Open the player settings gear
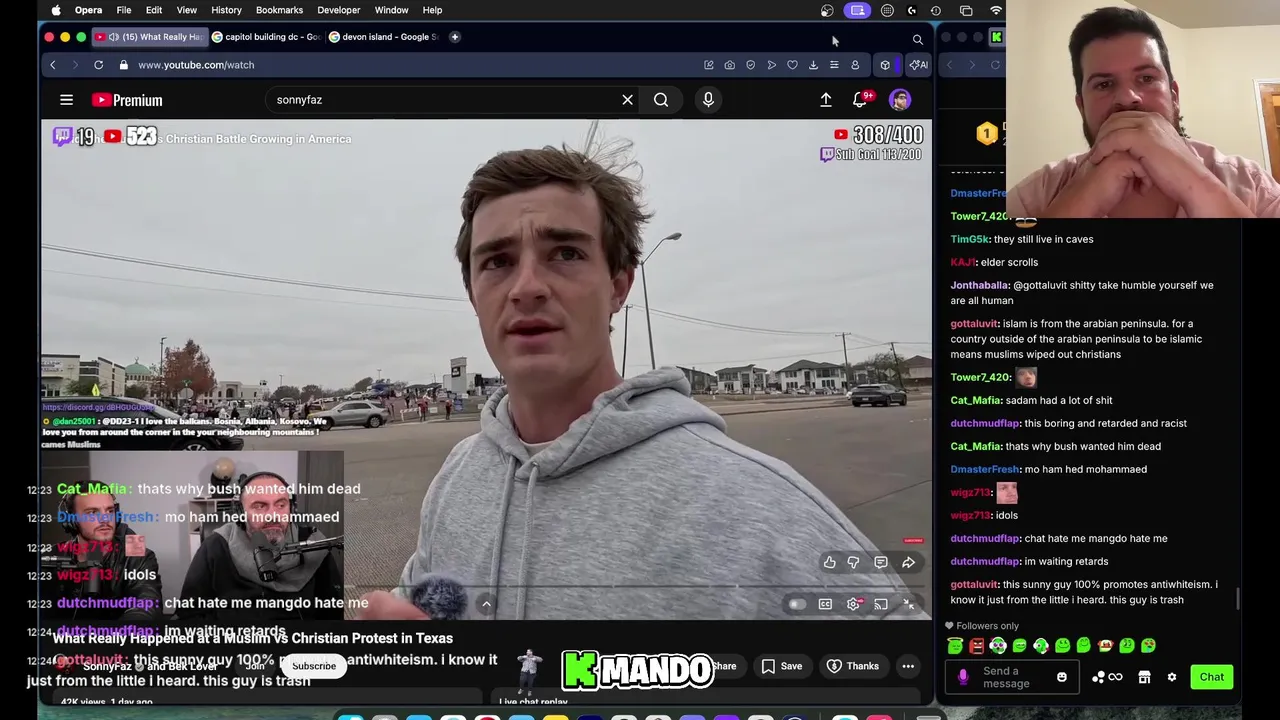1280x720 pixels. [853, 604]
